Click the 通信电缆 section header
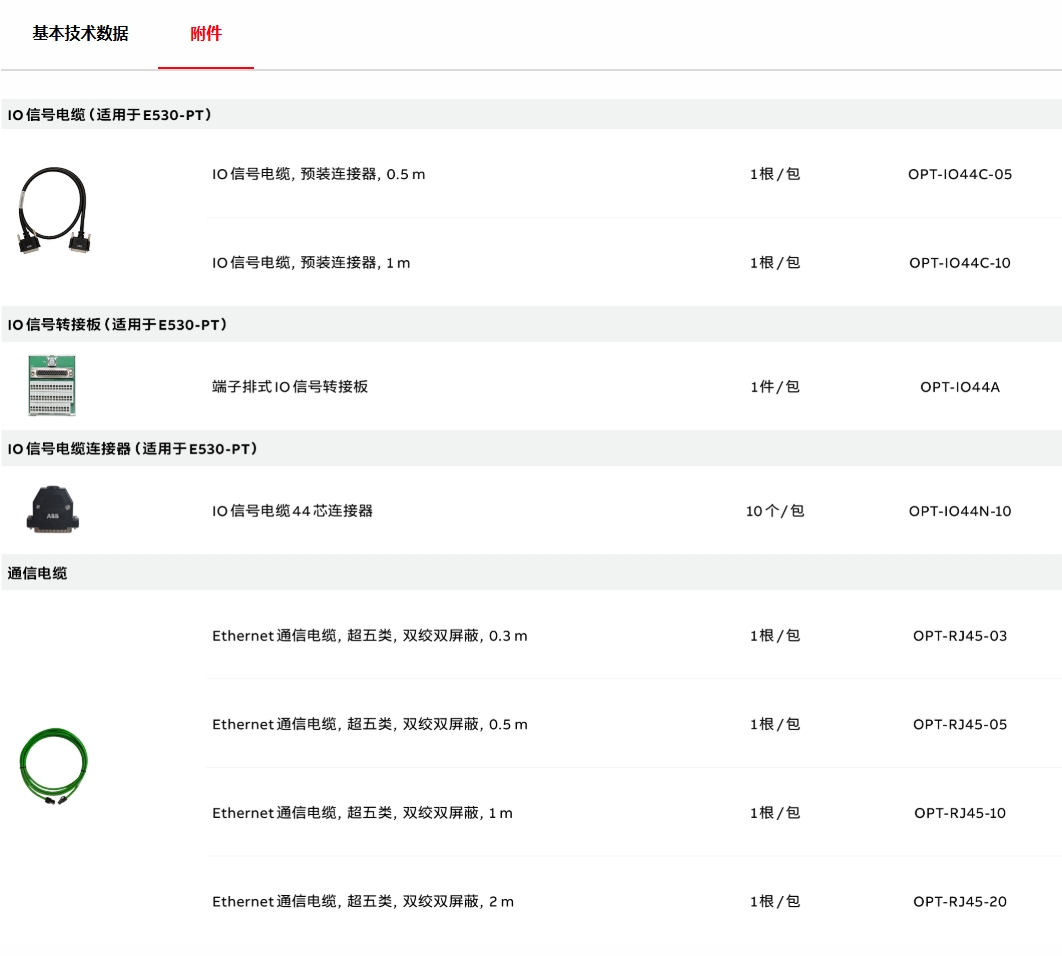The width and height of the screenshot is (1062, 956). tap(38, 574)
